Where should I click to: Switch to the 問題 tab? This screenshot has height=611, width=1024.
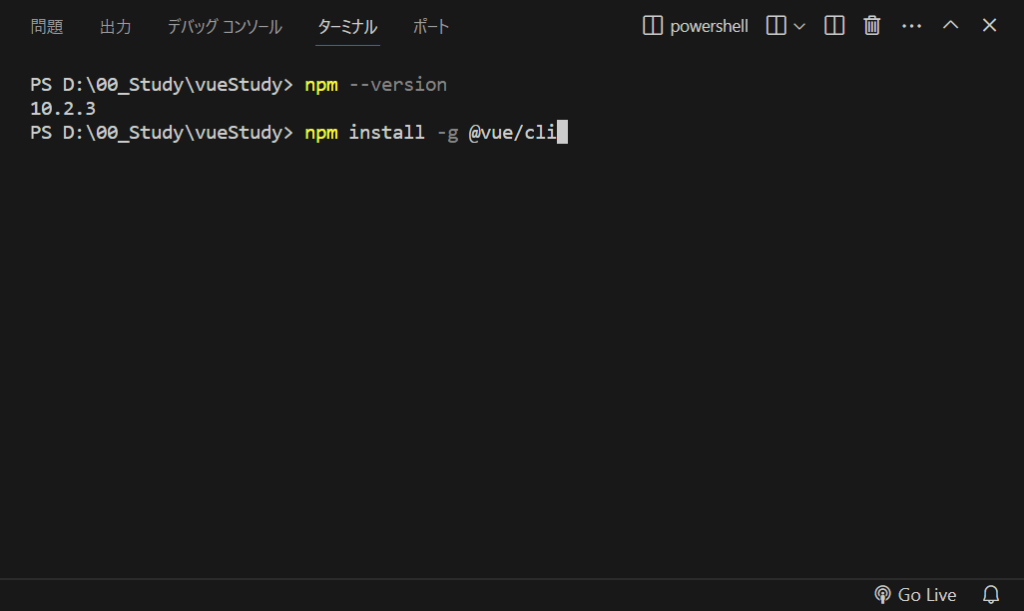point(47,27)
